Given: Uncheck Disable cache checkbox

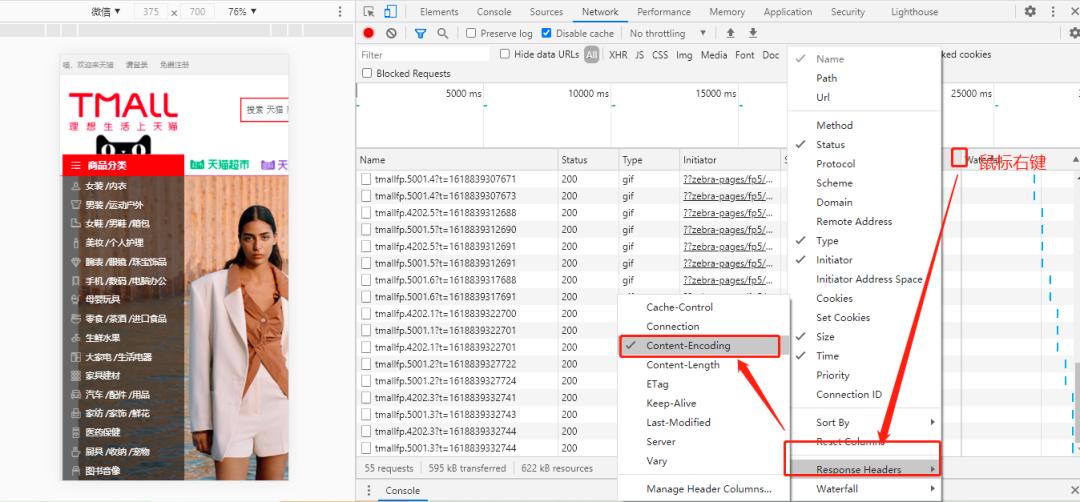Looking at the screenshot, I should click(x=547, y=33).
